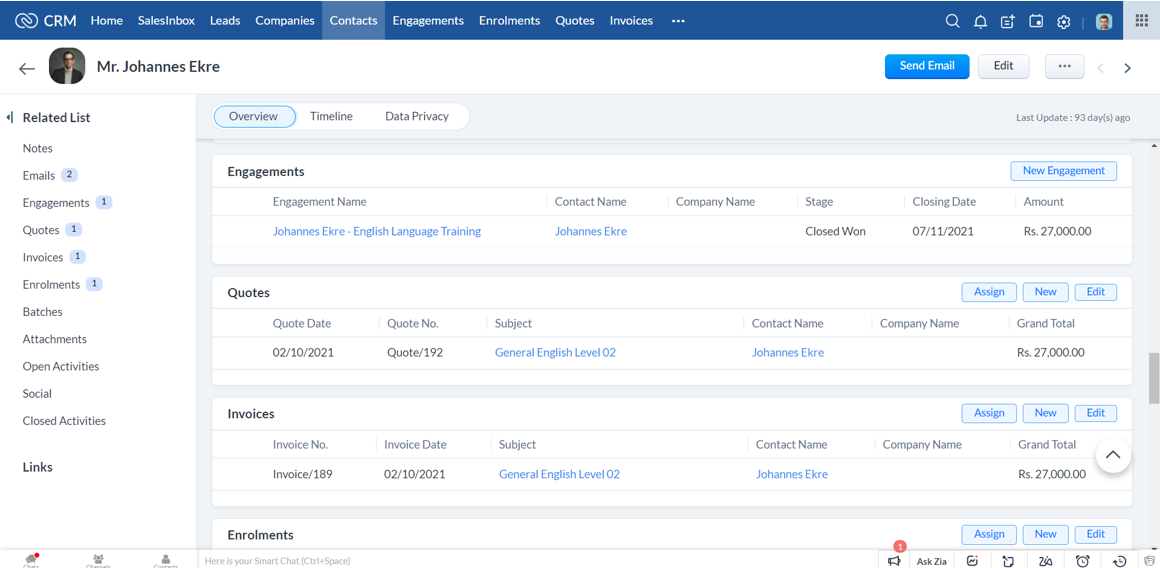The image size is (1160, 568).
Task: Open the Home module tab
Action: [x=107, y=21]
